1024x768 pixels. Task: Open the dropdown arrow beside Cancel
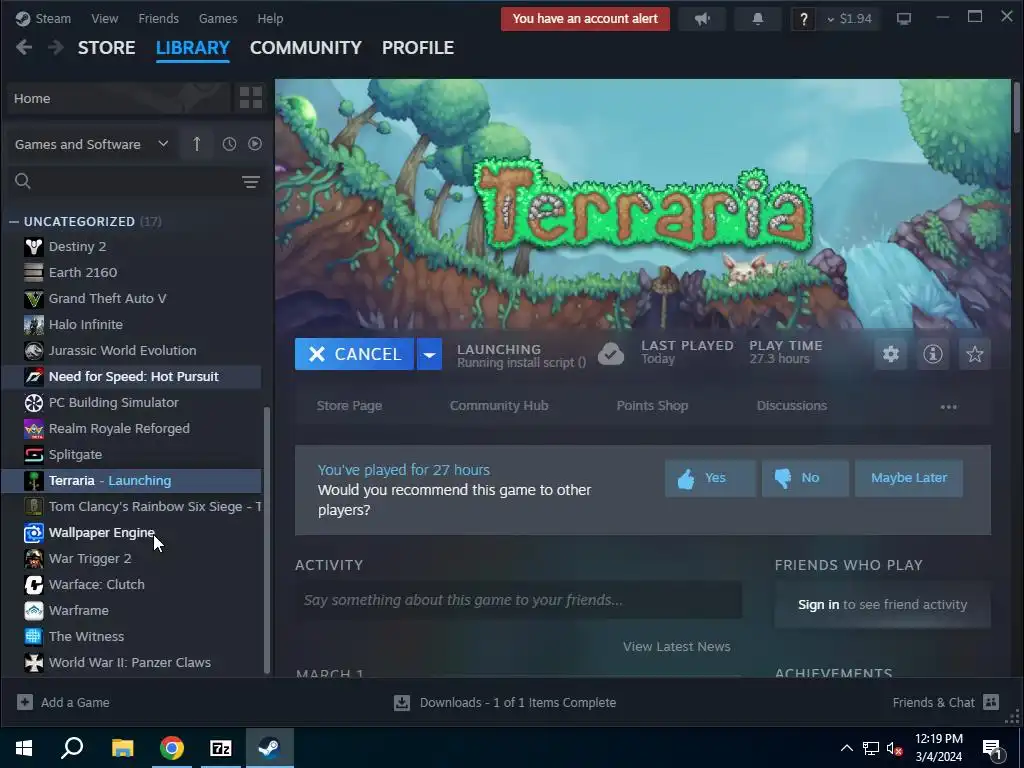pos(429,354)
